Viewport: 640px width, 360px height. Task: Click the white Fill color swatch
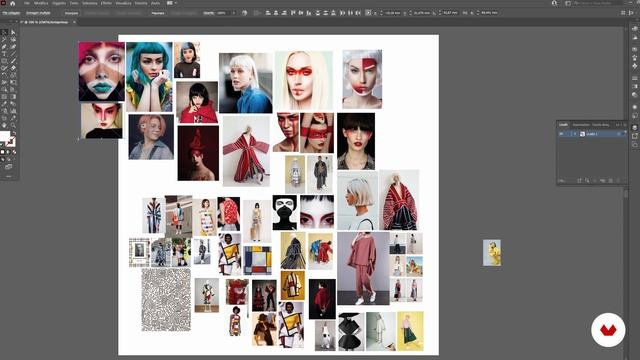tap(4, 136)
